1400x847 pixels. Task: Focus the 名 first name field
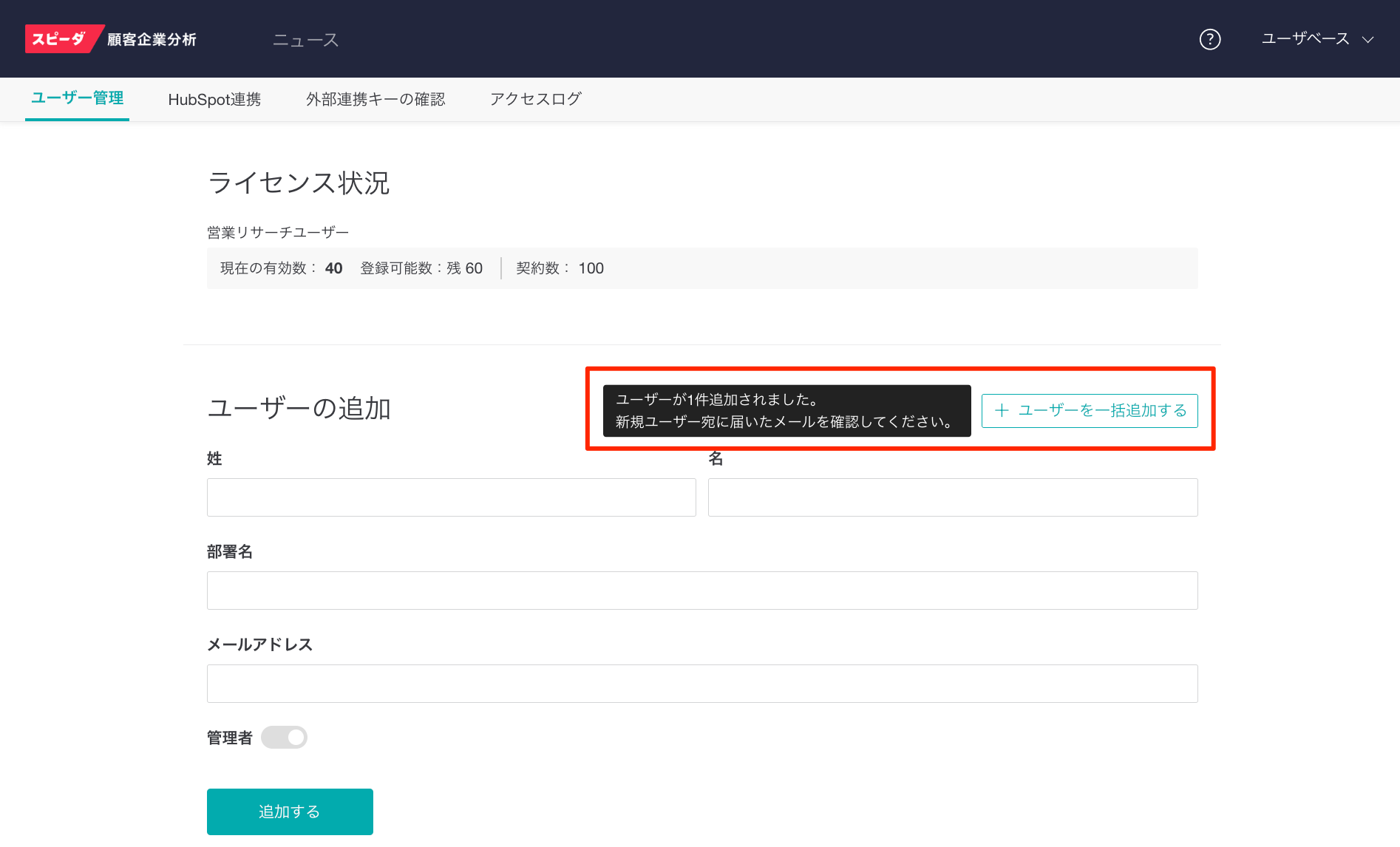click(952, 497)
